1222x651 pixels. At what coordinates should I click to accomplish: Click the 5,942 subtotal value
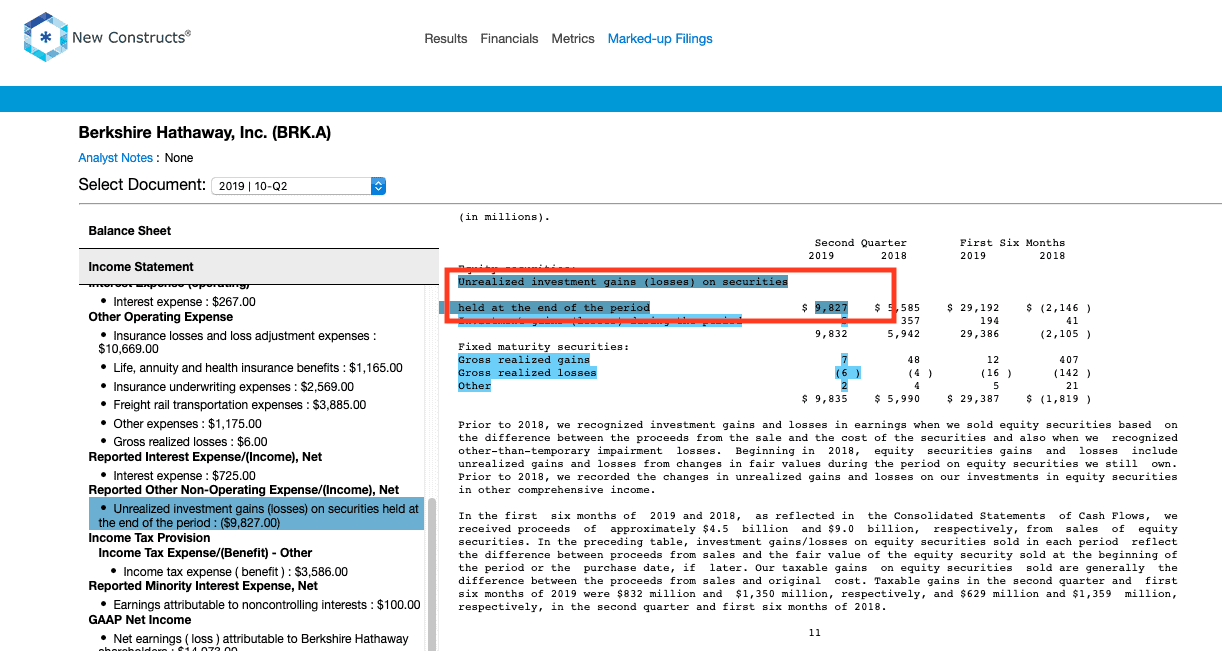click(x=904, y=334)
